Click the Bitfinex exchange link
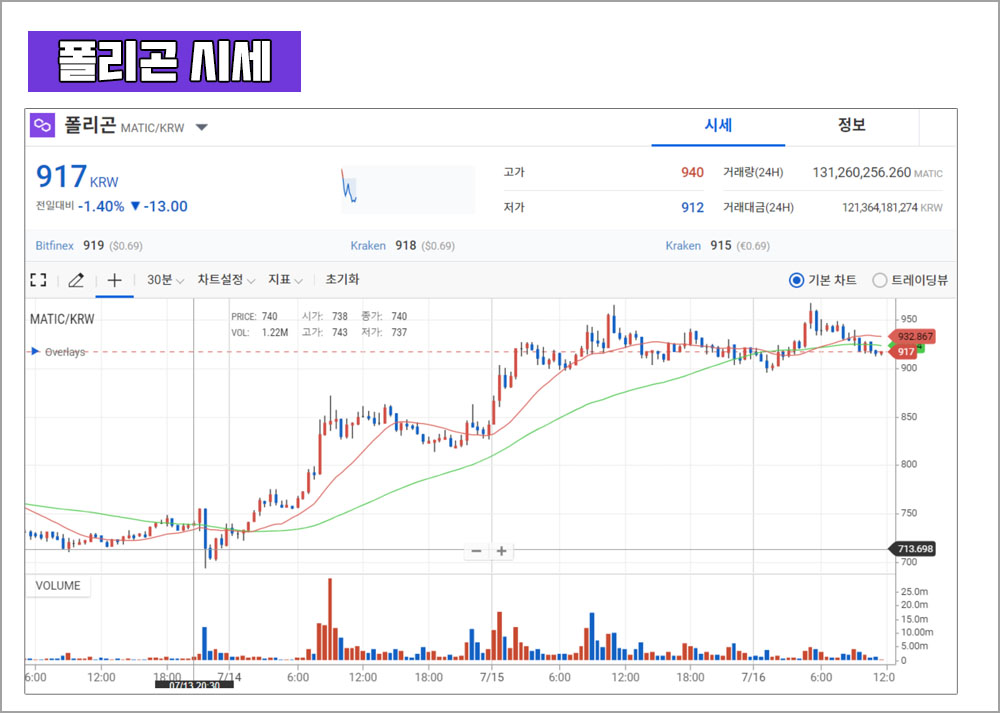Viewport: 1000px width, 713px height. coord(55,246)
